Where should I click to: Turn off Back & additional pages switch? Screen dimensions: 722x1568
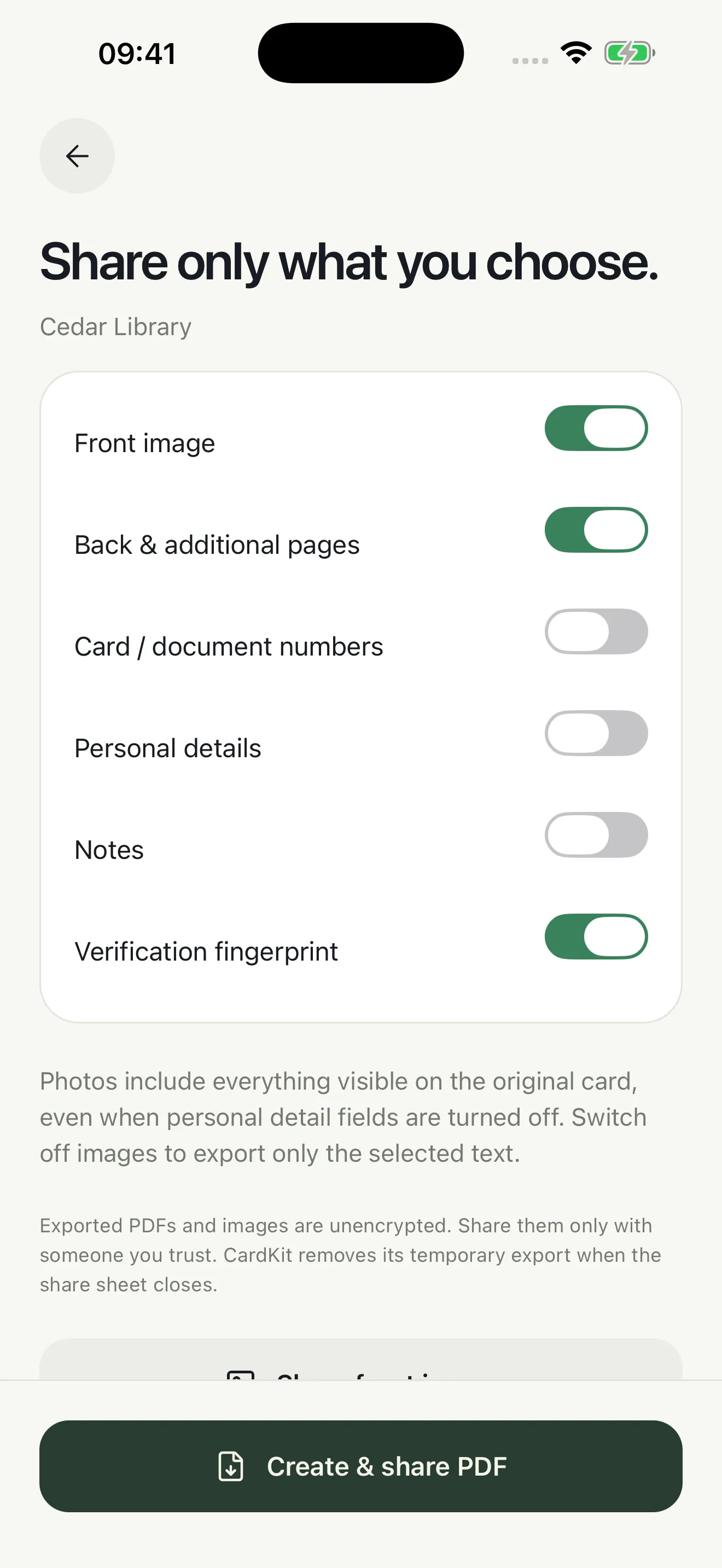[x=596, y=530]
